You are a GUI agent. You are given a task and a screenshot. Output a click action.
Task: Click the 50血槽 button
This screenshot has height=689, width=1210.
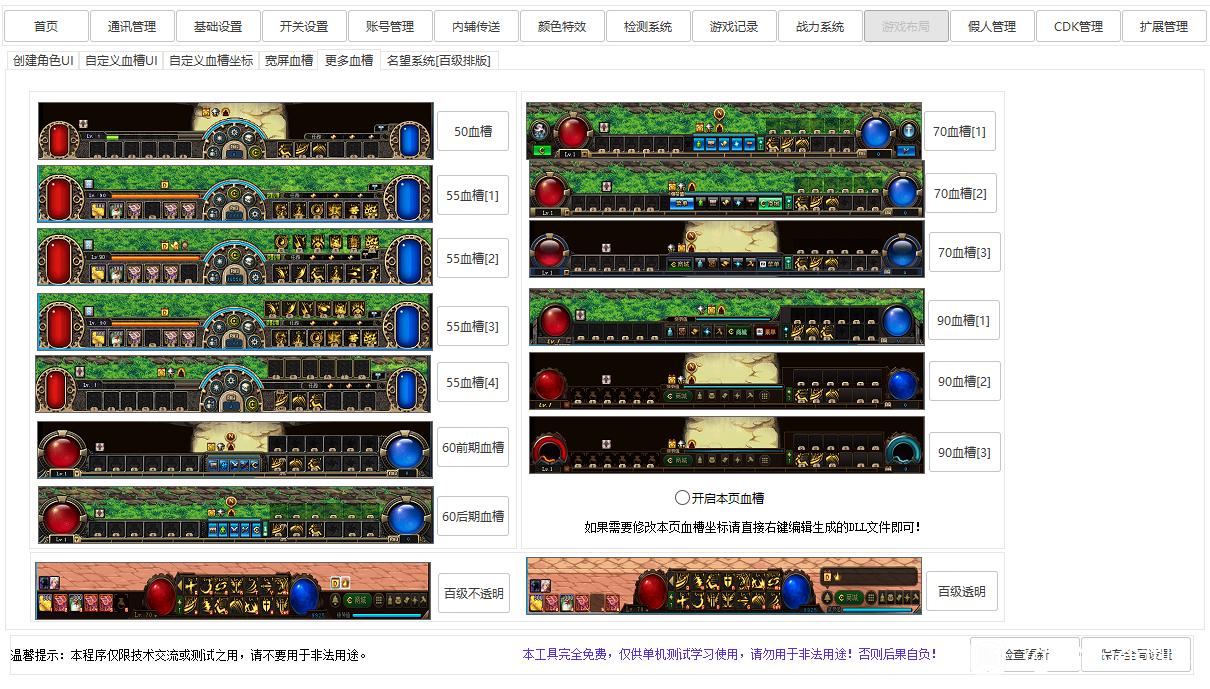(x=473, y=131)
